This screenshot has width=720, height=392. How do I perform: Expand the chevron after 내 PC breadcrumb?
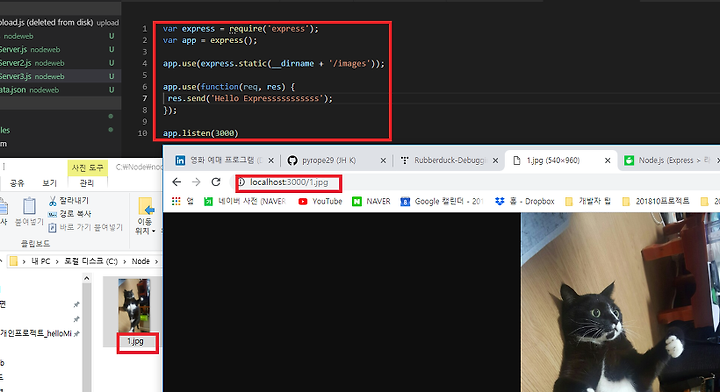[57, 261]
